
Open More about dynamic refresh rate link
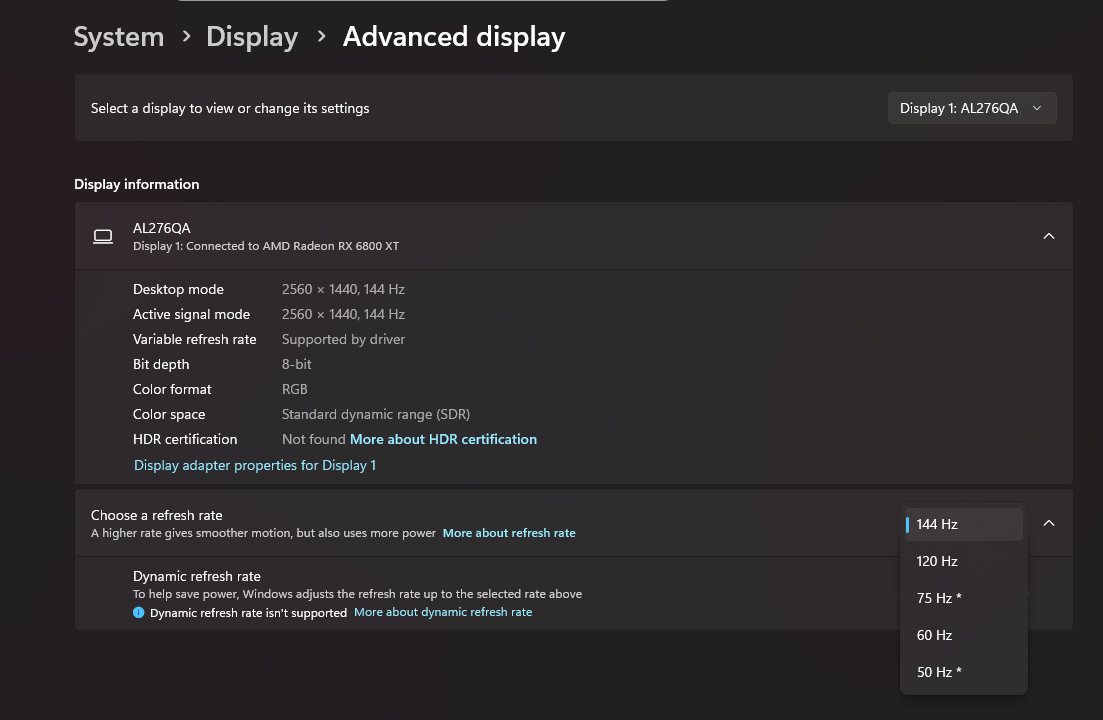point(443,612)
